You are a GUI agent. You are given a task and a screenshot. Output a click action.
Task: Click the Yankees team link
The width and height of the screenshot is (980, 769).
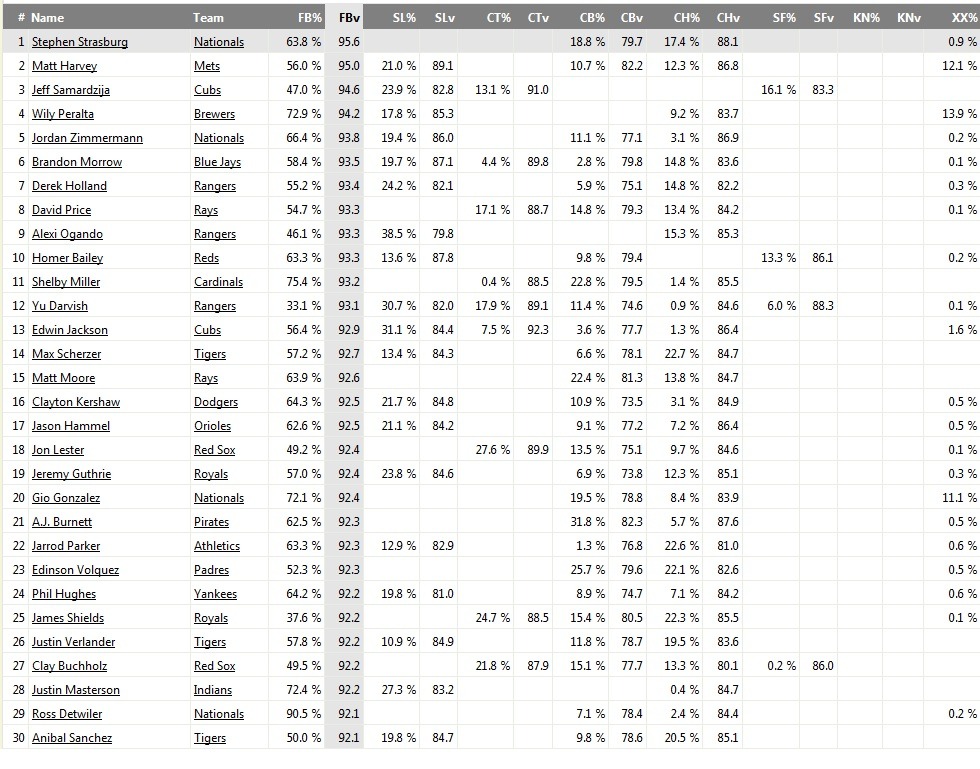click(x=216, y=594)
